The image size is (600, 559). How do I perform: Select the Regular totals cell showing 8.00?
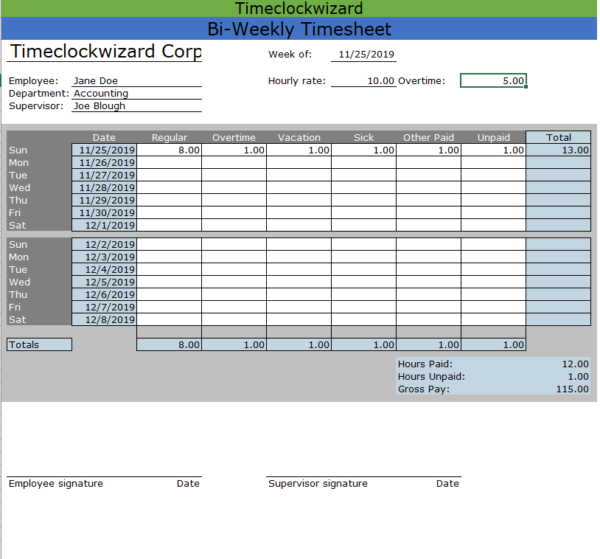coord(169,344)
